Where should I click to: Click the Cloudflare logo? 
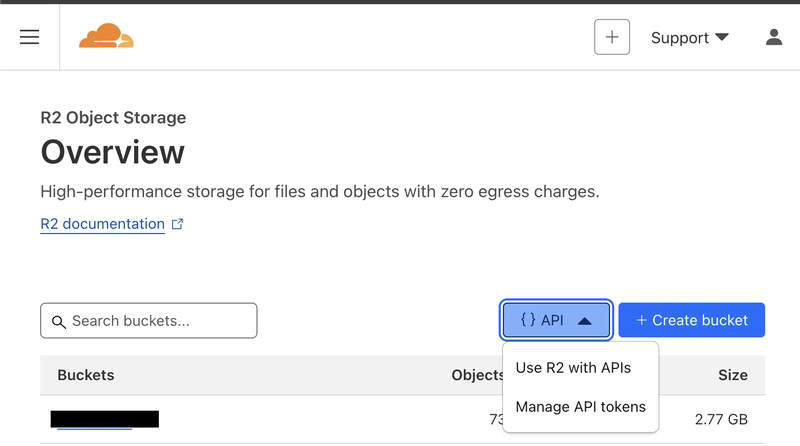[106, 37]
